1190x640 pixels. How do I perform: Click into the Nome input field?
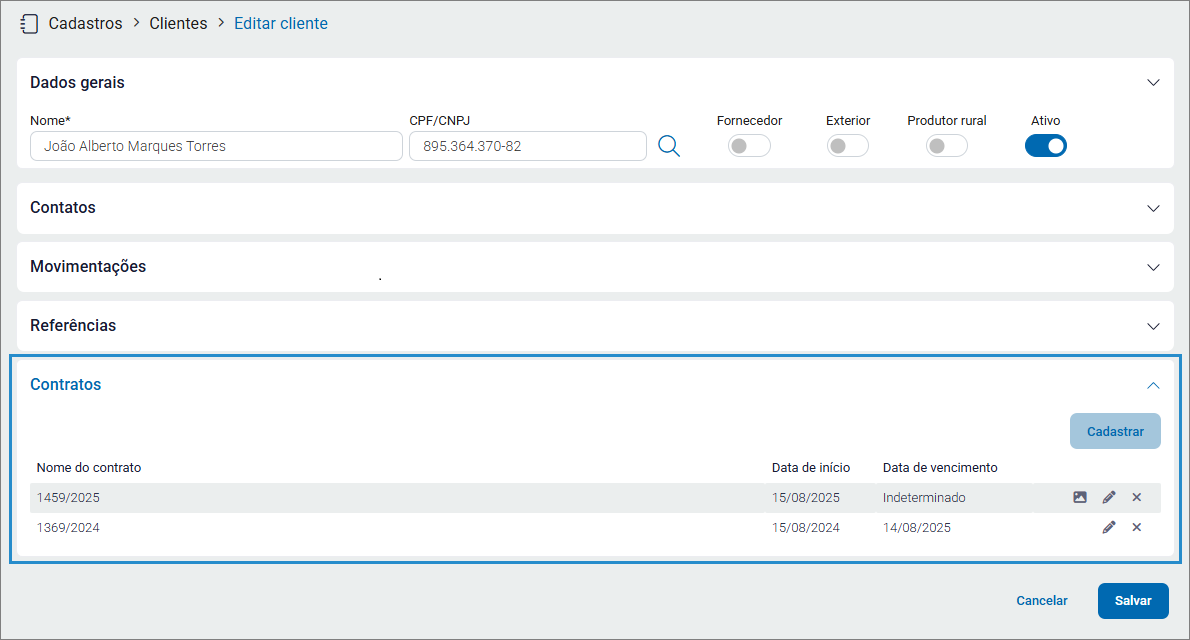(216, 146)
